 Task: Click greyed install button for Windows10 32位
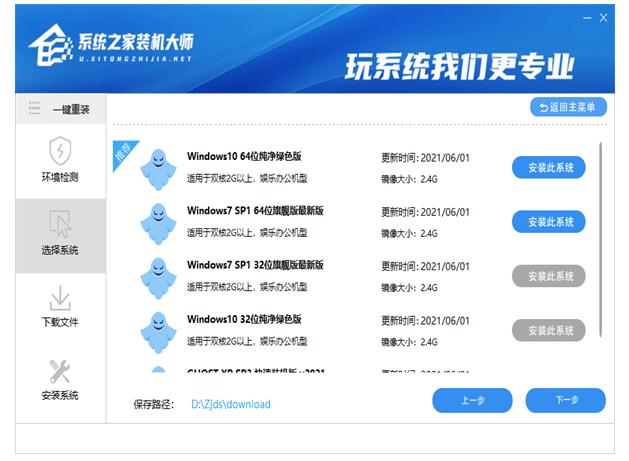click(x=549, y=331)
